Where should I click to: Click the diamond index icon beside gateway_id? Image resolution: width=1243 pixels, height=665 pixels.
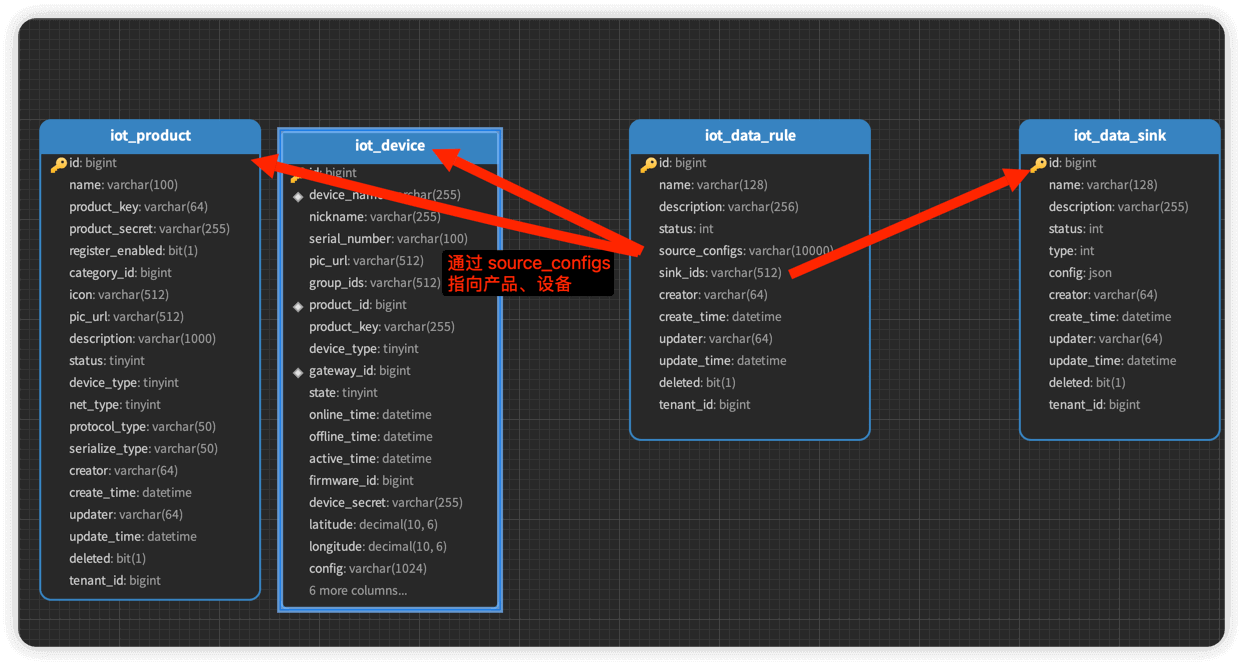(298, 372)
